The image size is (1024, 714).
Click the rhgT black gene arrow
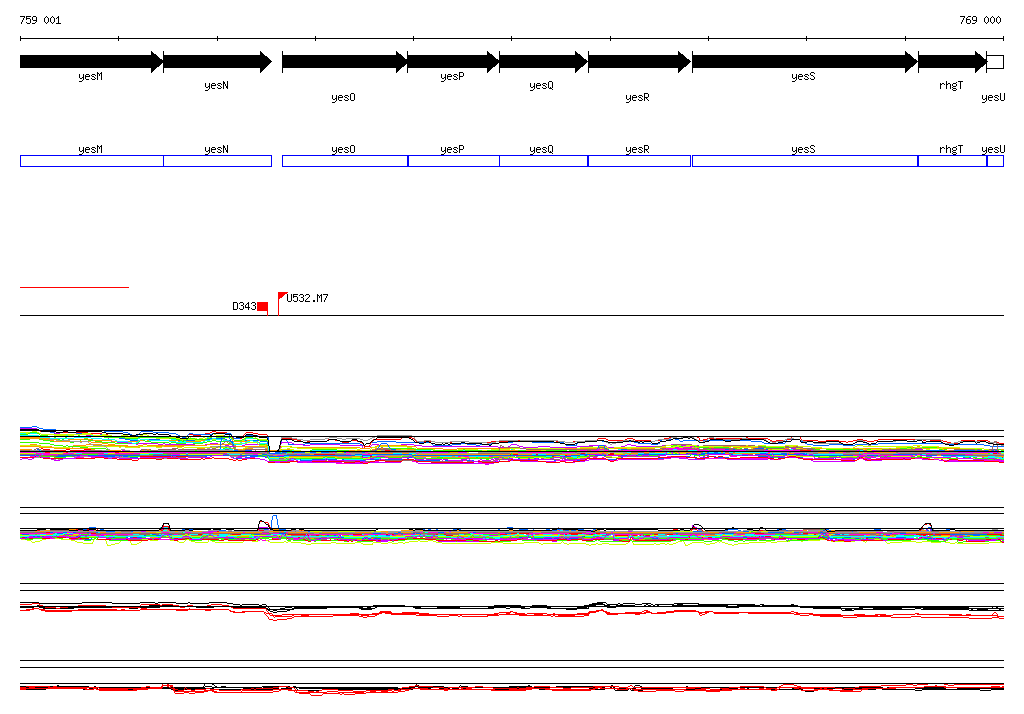(x=952, y=62)
